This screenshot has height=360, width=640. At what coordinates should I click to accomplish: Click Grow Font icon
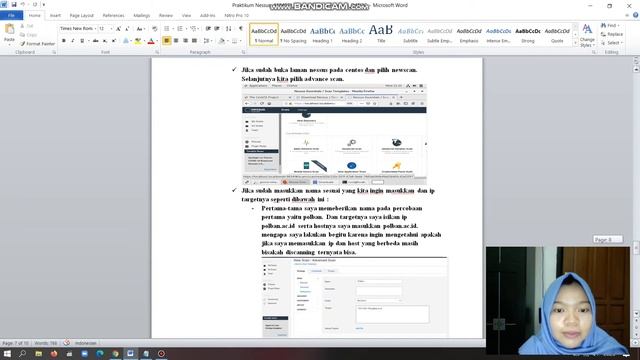pyautogui.click(x=118, y=29)
